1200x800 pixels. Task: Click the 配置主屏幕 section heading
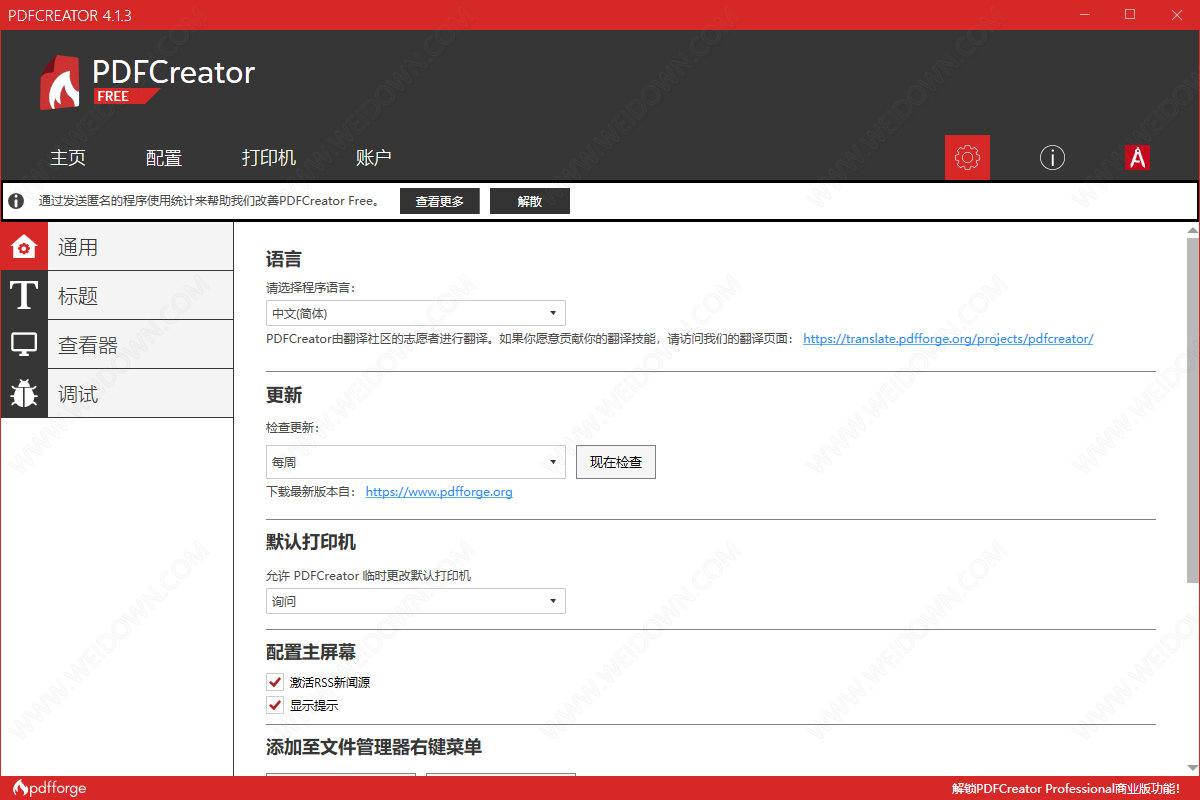[x=311, y=652]
